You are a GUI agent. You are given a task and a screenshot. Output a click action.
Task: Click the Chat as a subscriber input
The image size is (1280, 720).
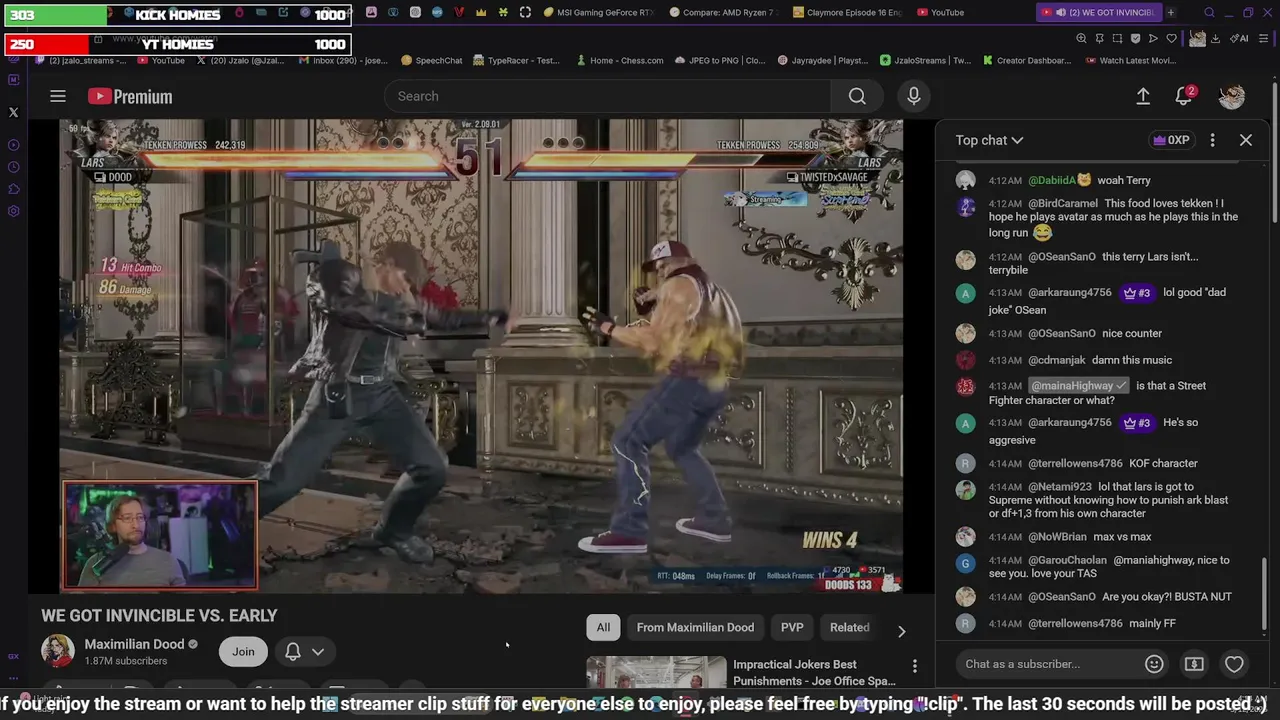(x=1048, y=664)
